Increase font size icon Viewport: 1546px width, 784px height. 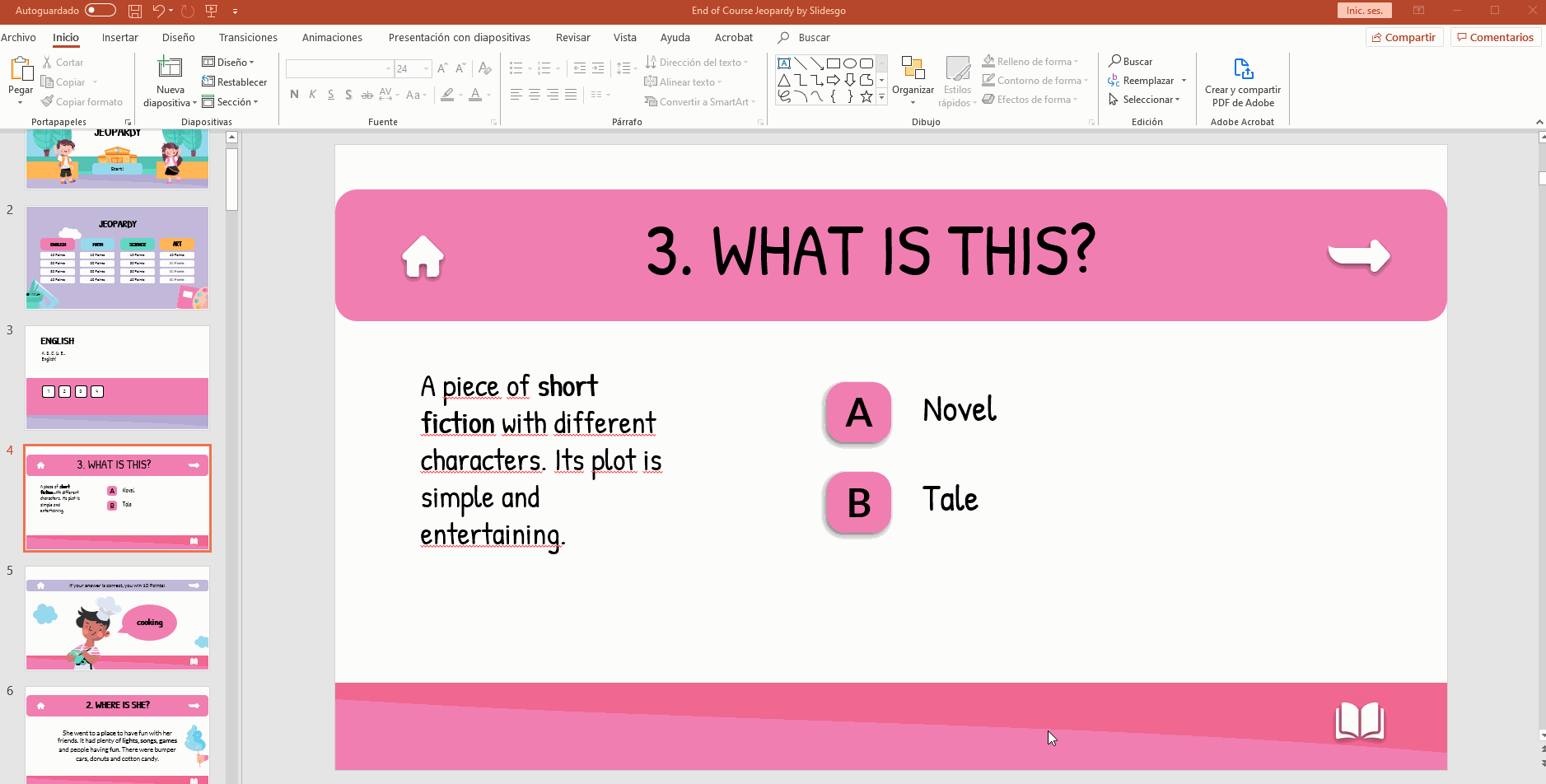point(442,68)
